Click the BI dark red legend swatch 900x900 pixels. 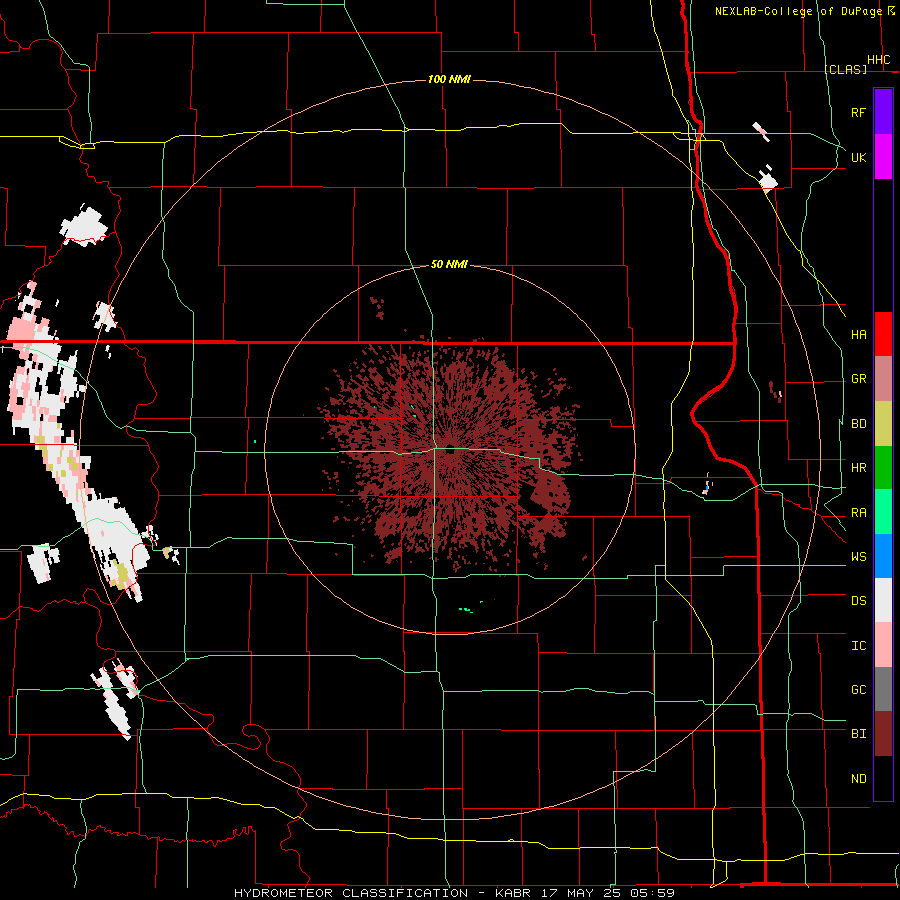pyautogui.click(x=883, y=734)
